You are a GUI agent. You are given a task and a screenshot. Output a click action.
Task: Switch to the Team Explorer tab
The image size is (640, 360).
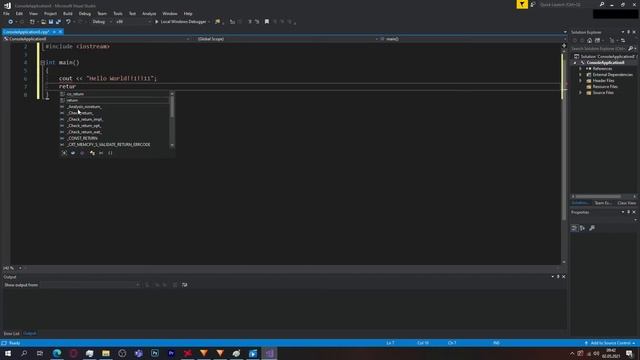[x=603, y=203]
